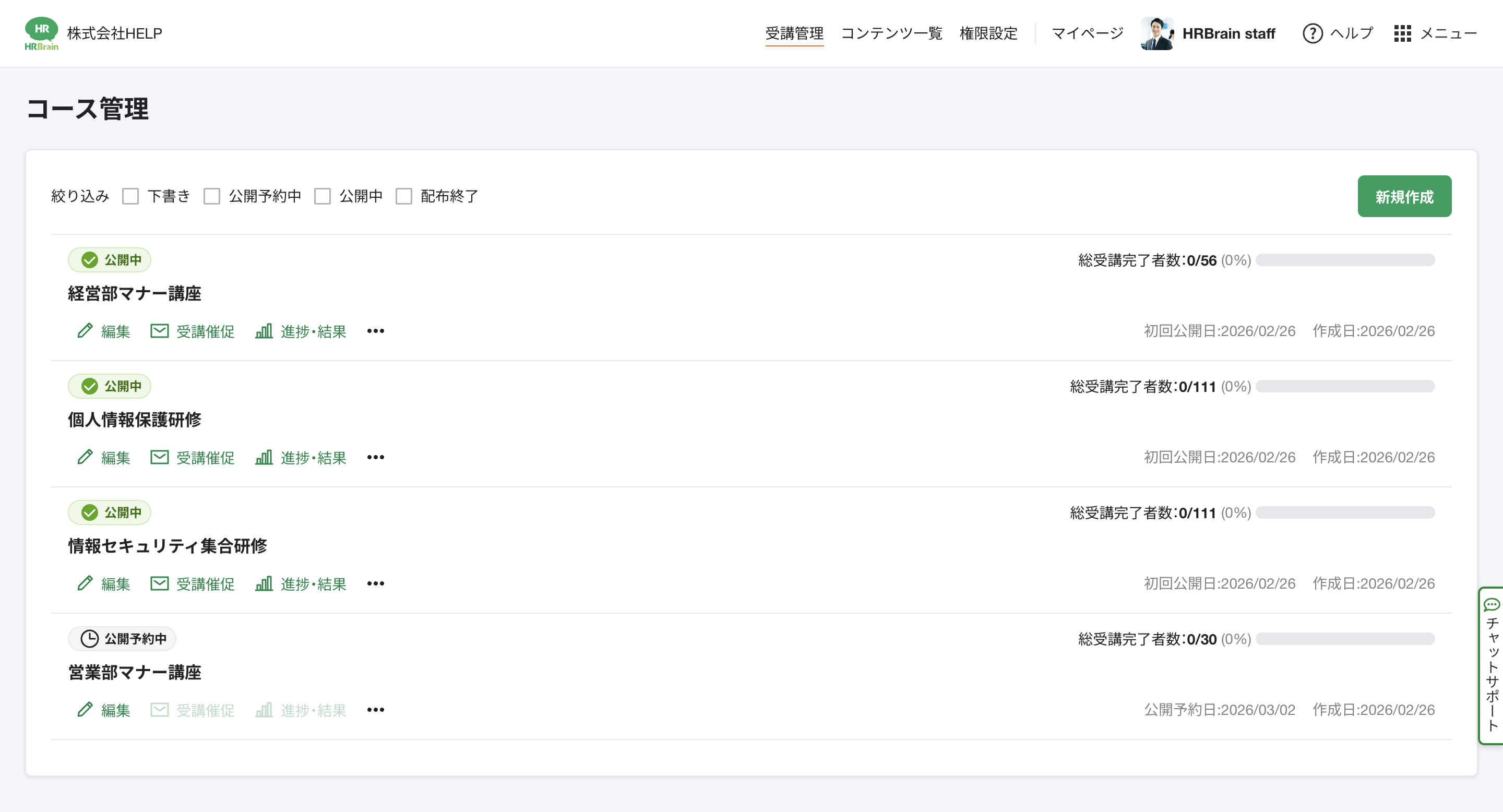
Task: Click the HRBrain staff profile avatar
Action: point(1157,33)
